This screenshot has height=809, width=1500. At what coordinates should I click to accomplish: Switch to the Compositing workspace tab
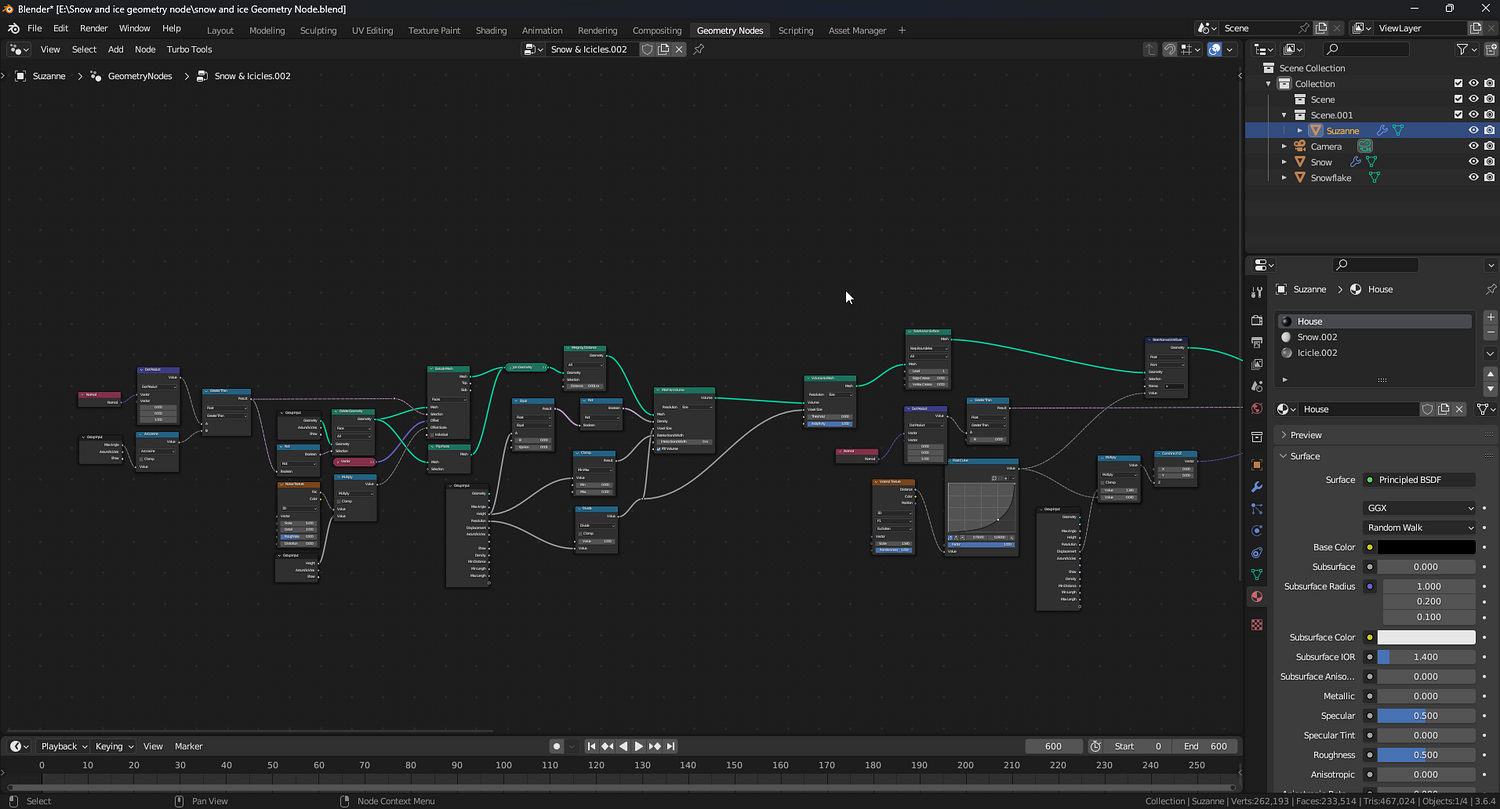[x=657, y=30]
